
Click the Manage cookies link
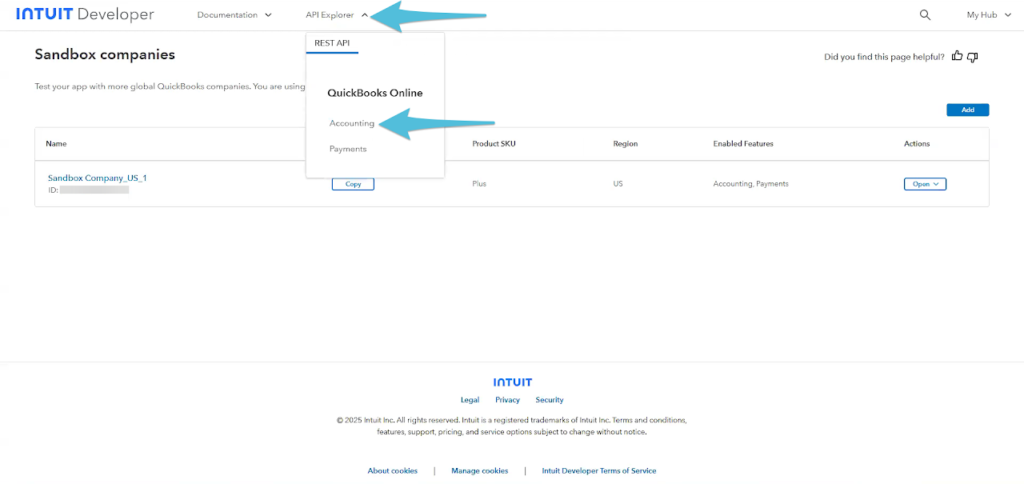pos(479,471)
